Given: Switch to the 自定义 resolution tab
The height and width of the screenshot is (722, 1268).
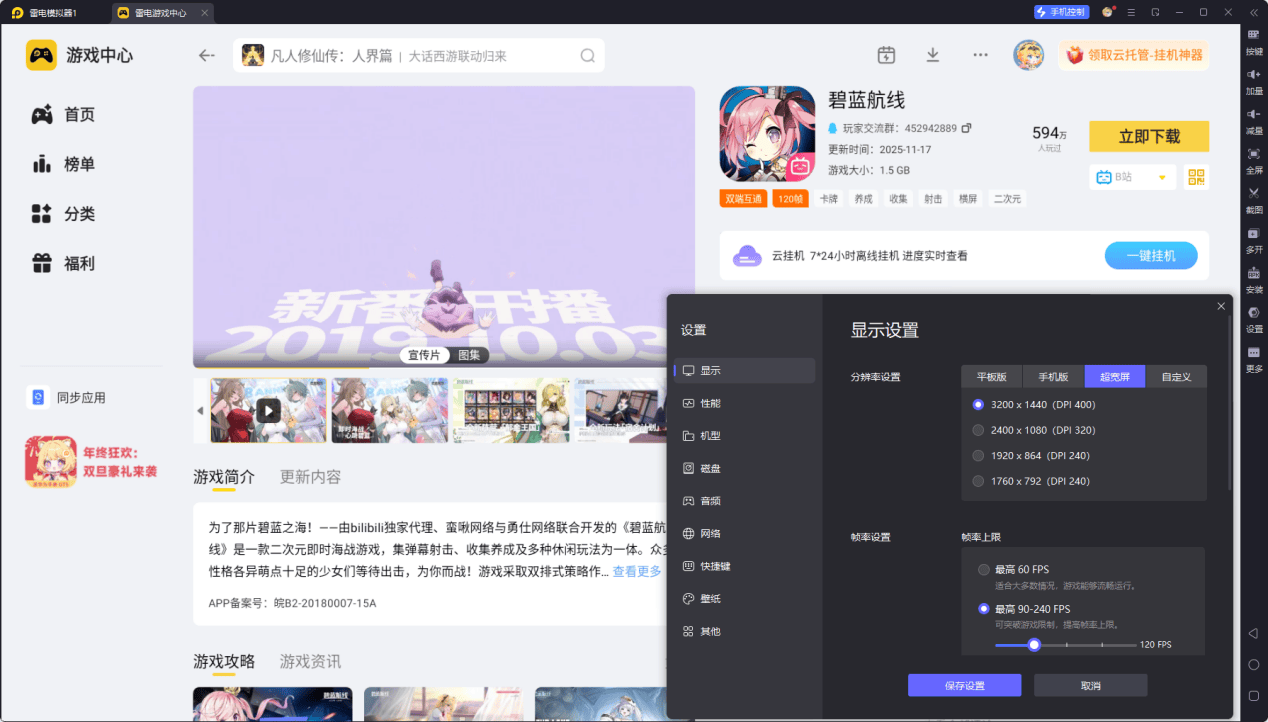Looking at the screenshot, I should 1176,377.
